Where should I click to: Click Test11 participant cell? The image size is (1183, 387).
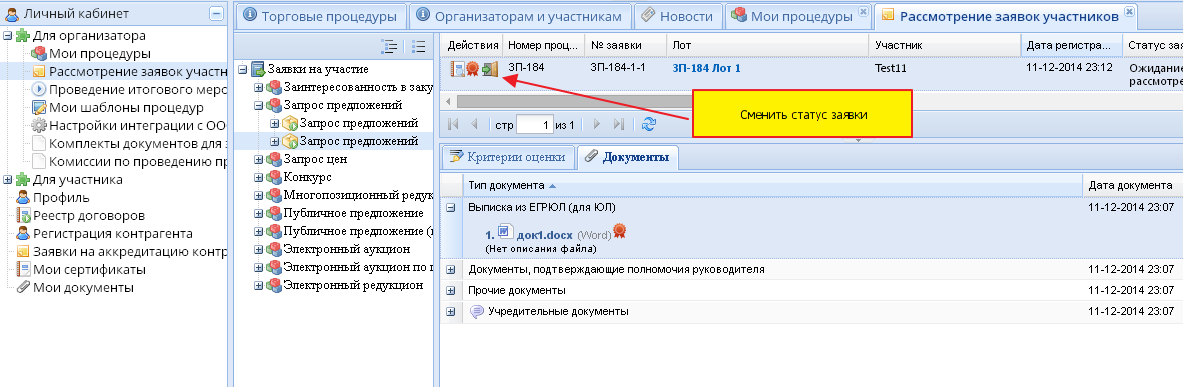click(890, 68)
